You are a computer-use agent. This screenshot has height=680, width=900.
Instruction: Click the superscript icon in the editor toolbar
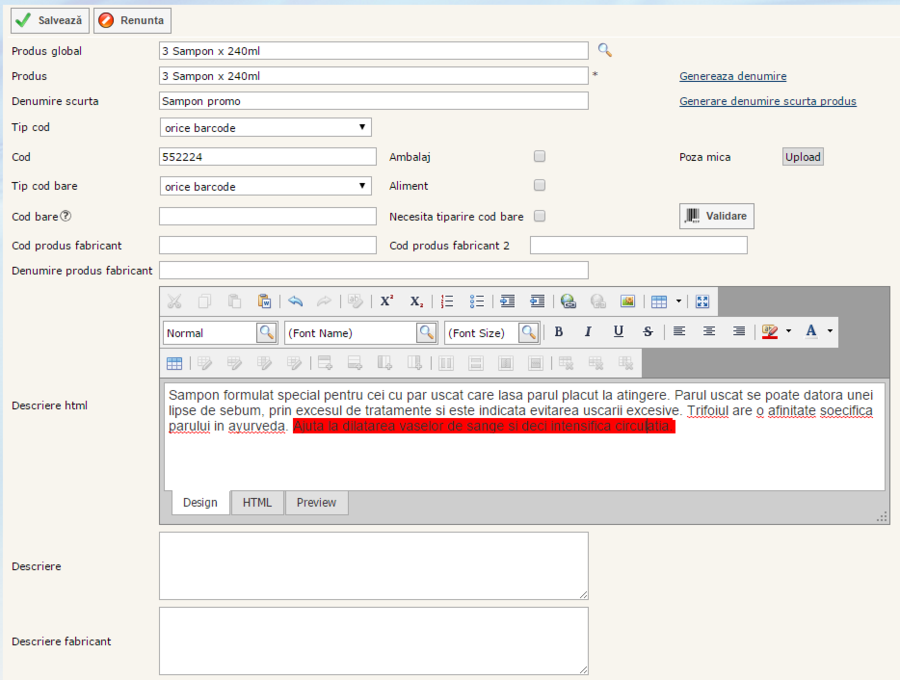pos(386,301)
